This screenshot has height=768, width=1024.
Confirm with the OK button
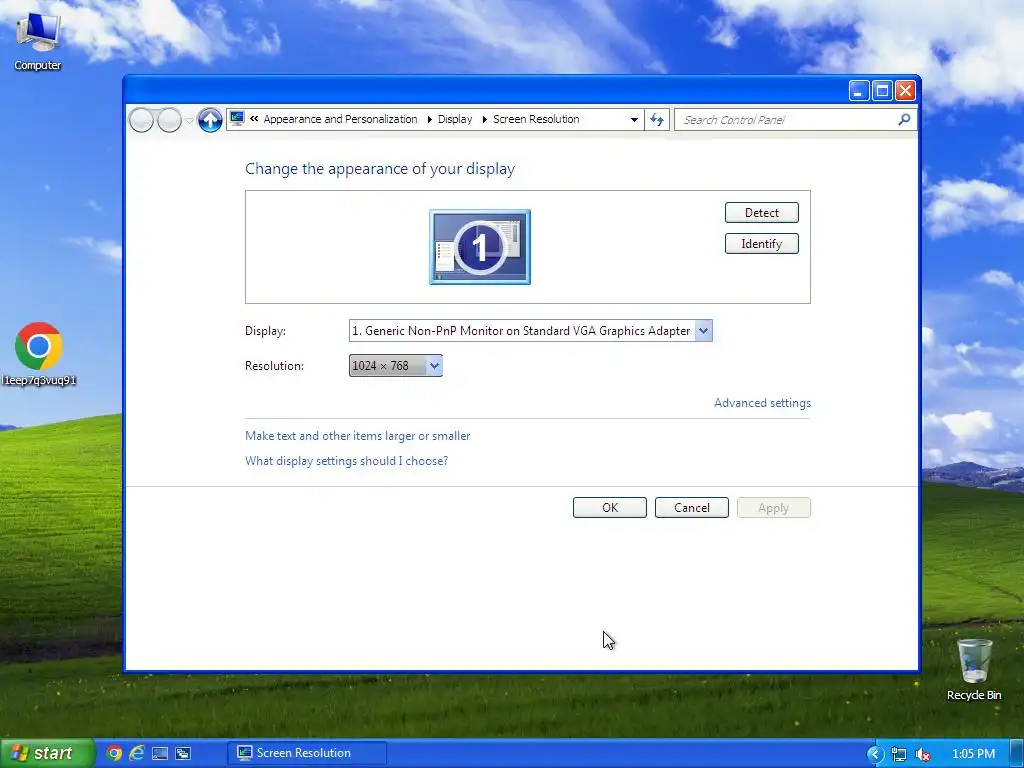(609, 507)
